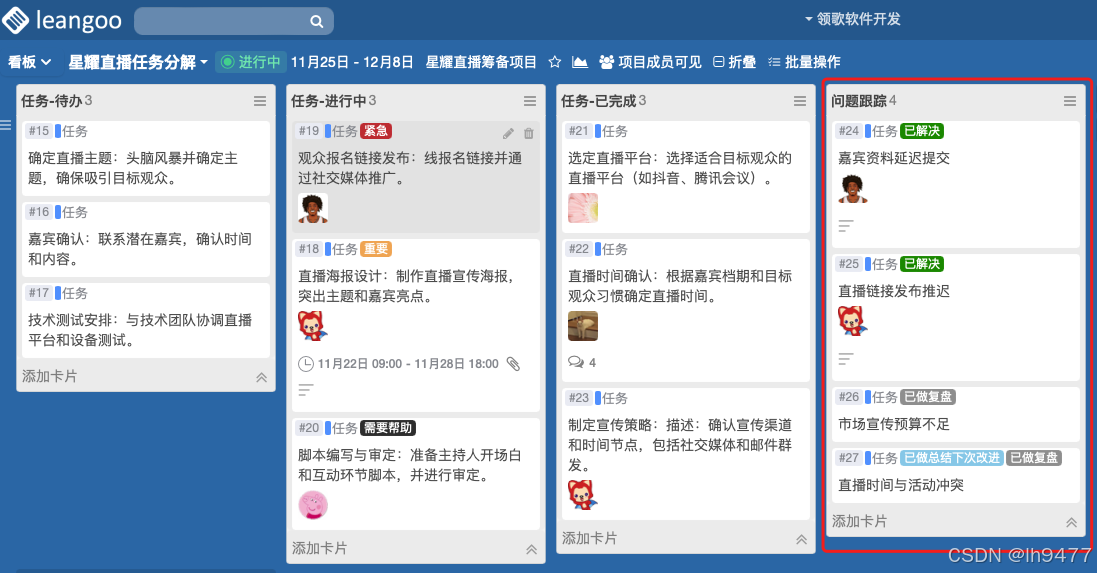
Task: Click 添加卡片 in the 任务-待办 list
Action: click(50, 376)
